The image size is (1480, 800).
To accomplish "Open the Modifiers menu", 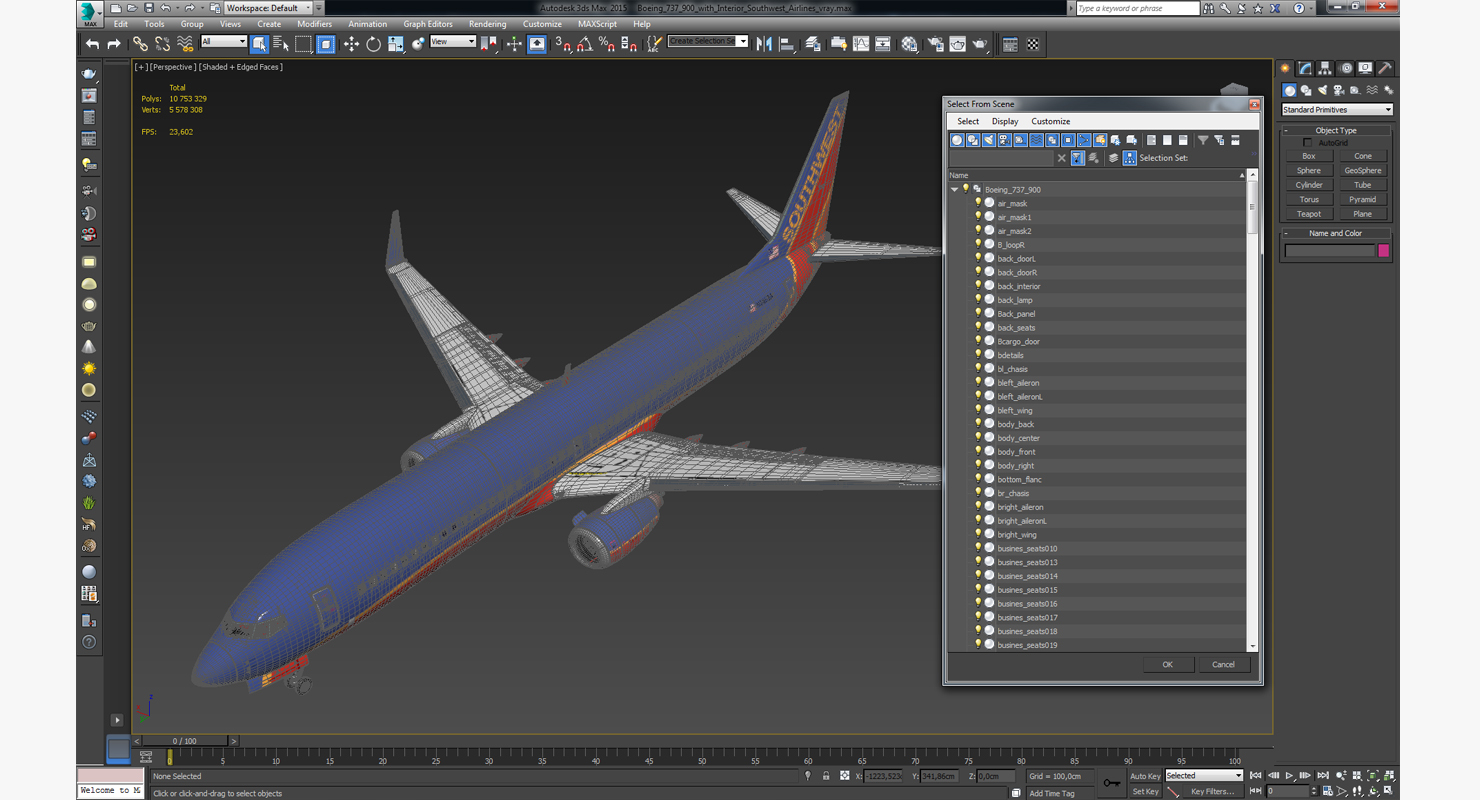I will click(x=315, y=24).
